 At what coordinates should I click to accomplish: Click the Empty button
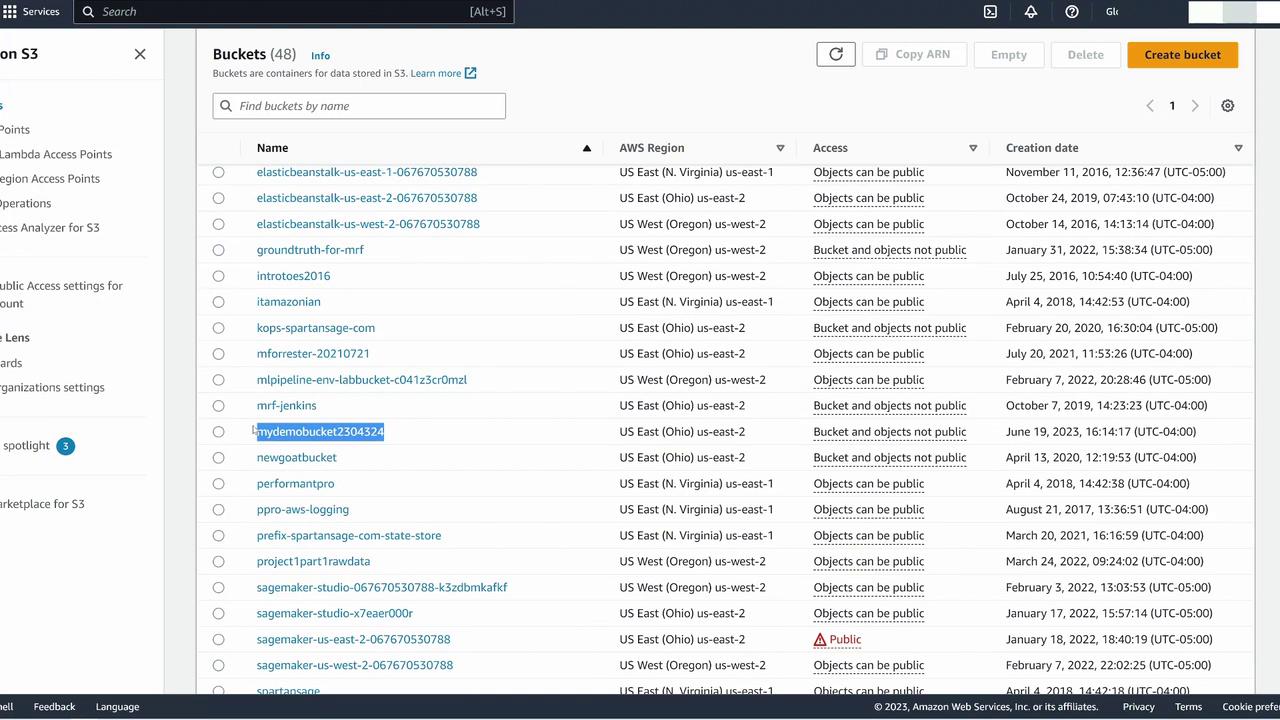(1008, 54)
